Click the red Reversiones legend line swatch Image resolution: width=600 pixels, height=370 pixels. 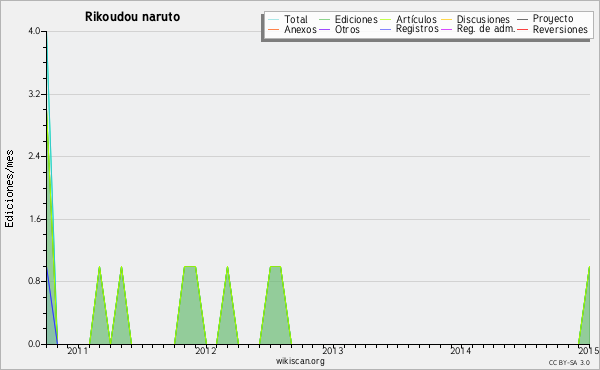522,29
